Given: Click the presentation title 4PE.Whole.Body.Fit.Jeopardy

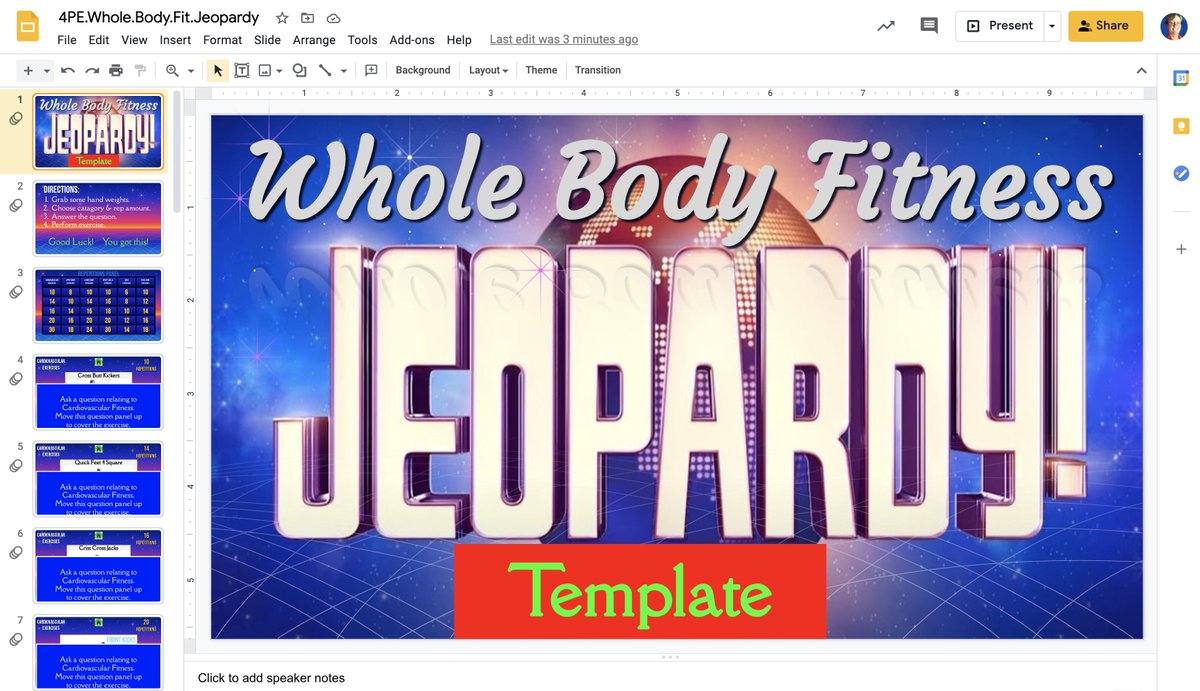Looking at the screenshot, I should (x=159, y=18).
